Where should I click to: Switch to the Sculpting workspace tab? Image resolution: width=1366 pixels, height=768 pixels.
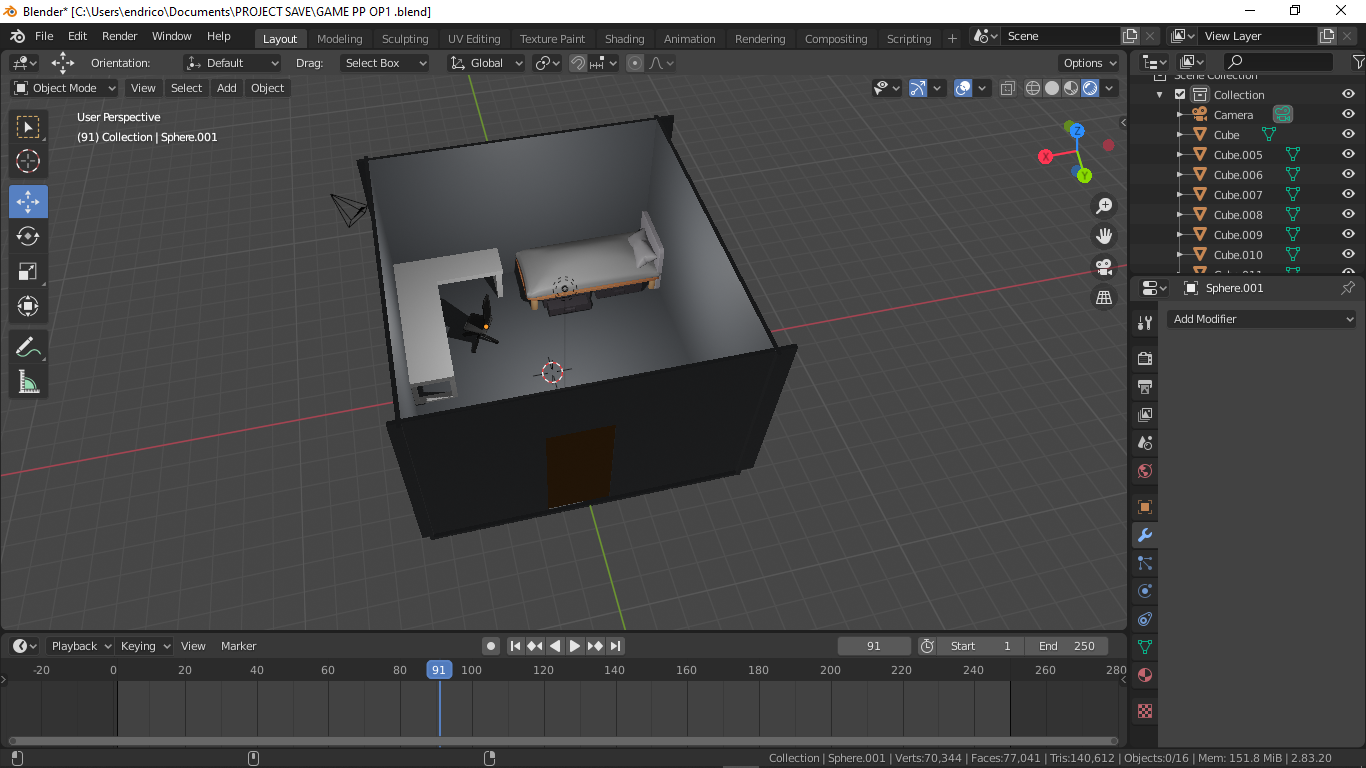[404, 39]
